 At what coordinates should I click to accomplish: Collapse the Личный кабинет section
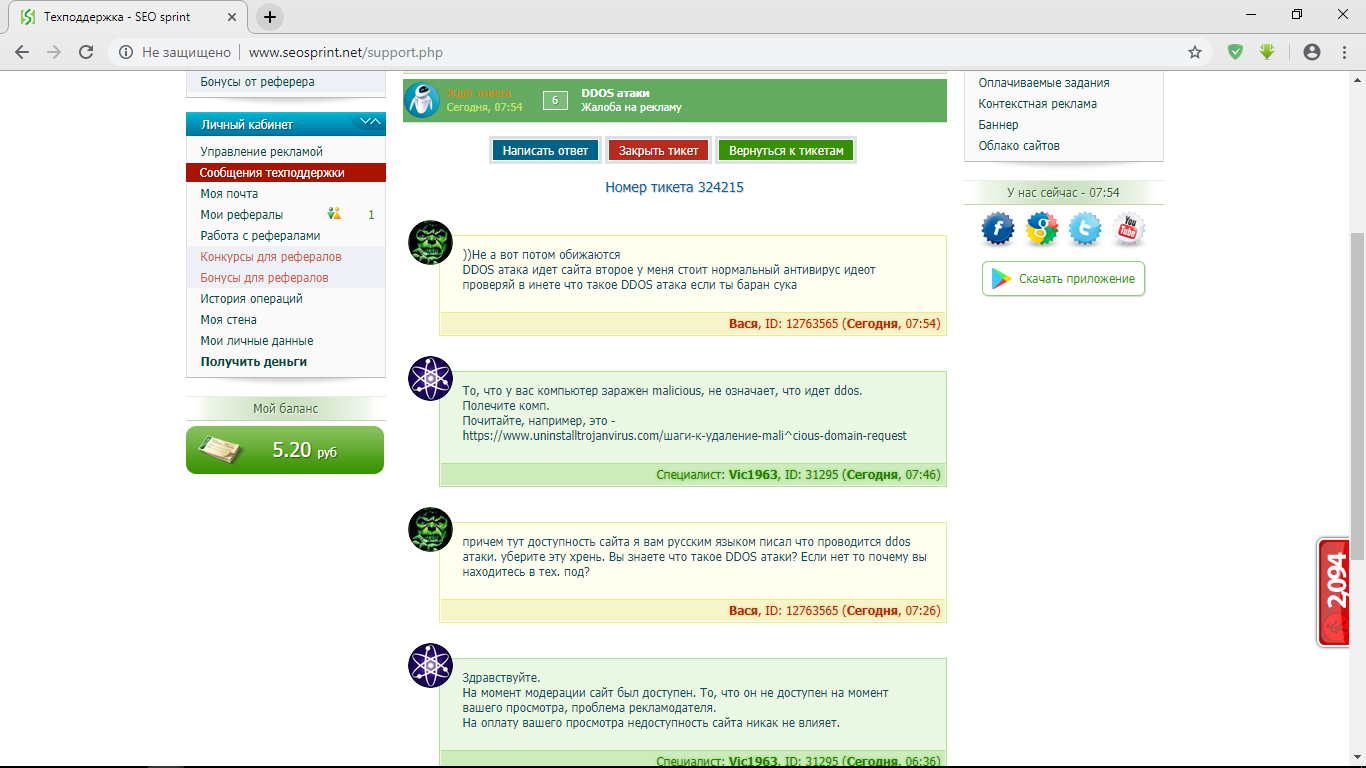coord(370,123)
